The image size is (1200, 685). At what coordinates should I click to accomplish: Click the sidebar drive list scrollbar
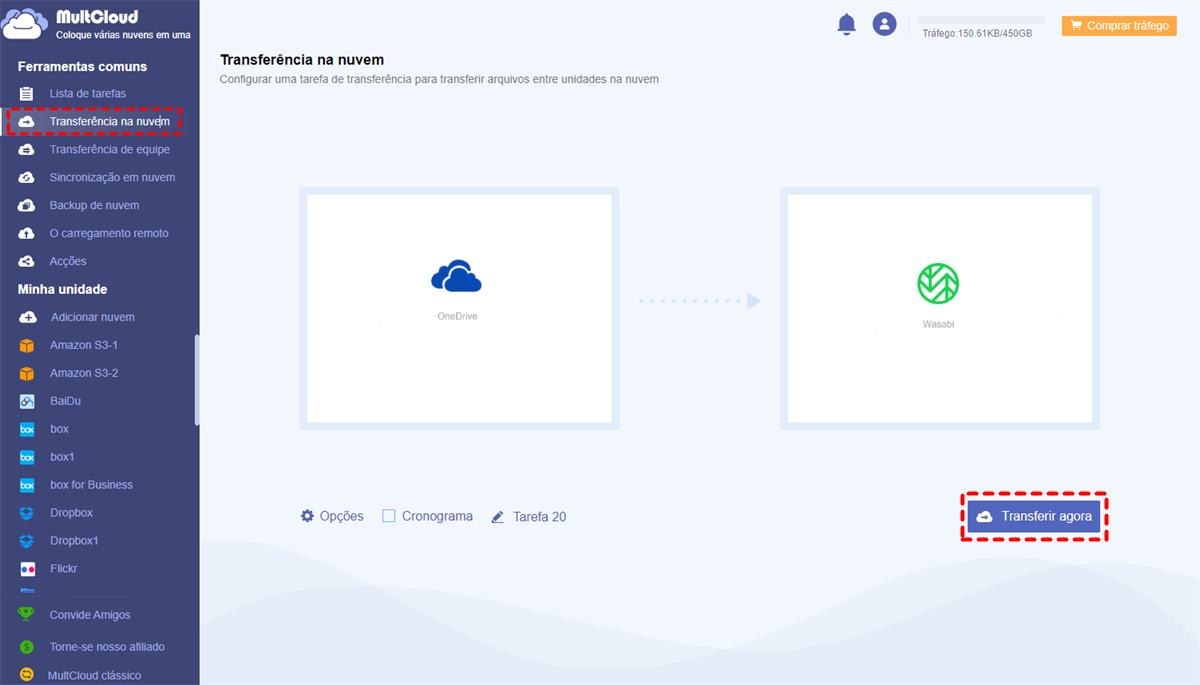pos(197,379)
